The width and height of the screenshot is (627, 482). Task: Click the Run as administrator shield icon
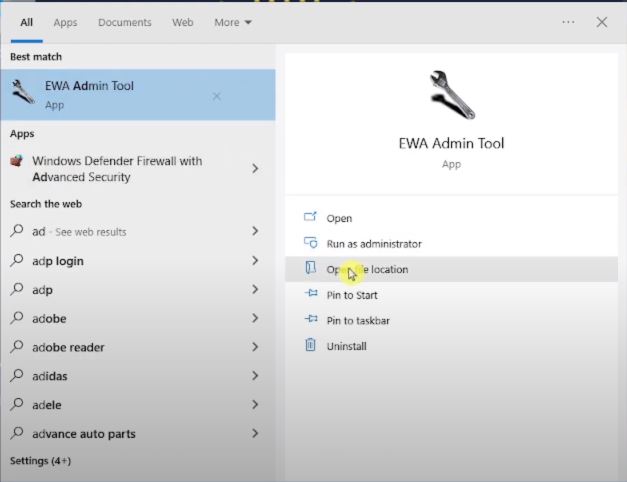pos(310,242)
